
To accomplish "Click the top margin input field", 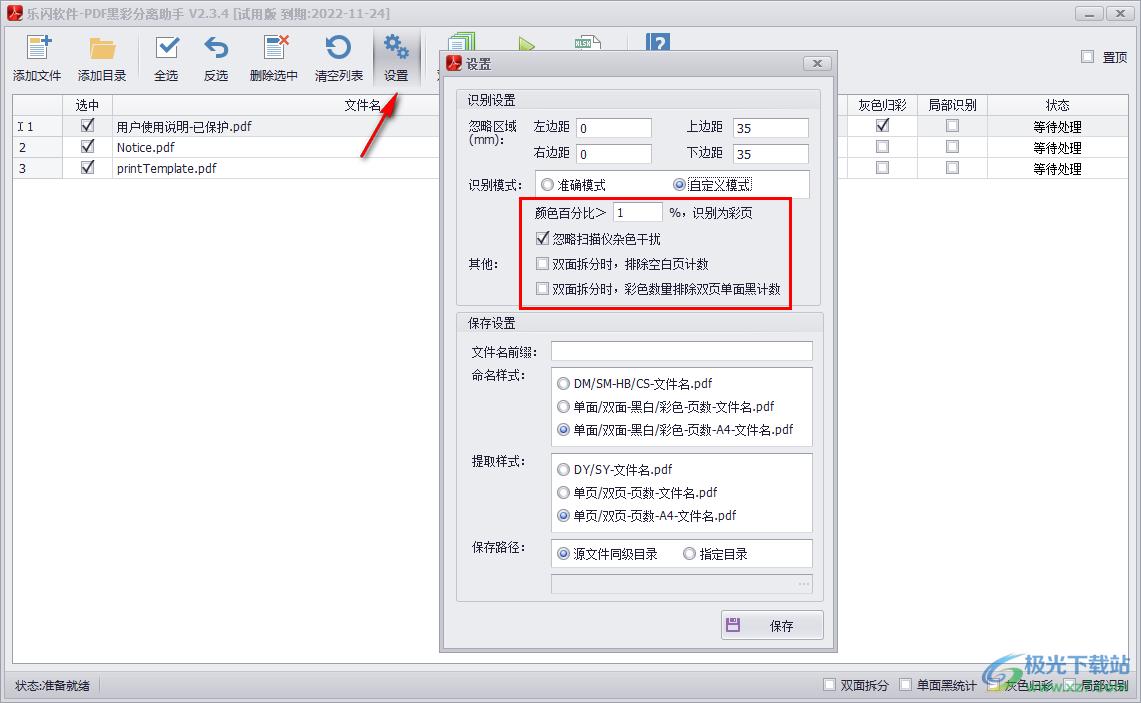I will 770,128.
